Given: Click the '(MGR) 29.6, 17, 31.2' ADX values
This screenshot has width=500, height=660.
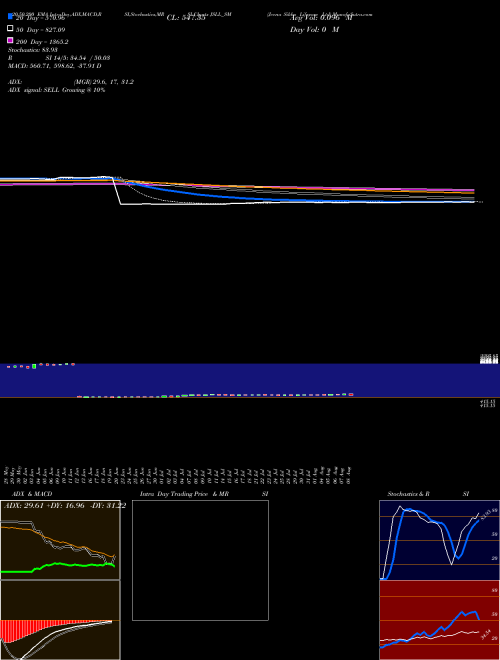Looking at the screenshot, I should pyautogui.click(x=104, y=82).
